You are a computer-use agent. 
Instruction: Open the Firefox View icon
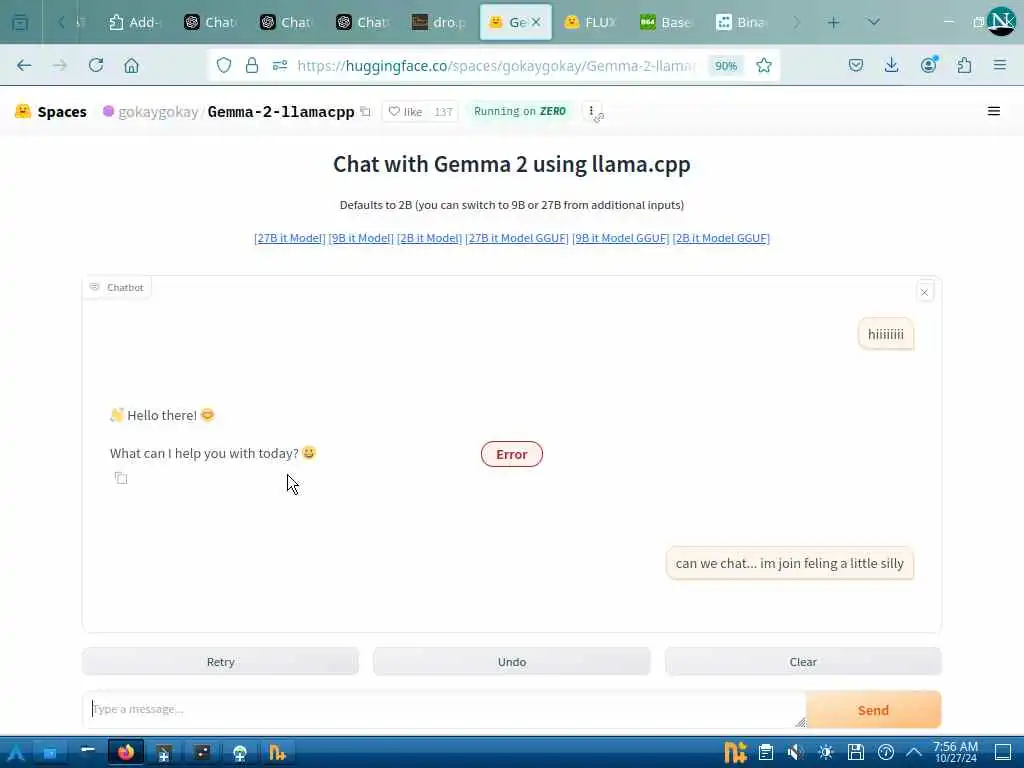tap(20, 22)
